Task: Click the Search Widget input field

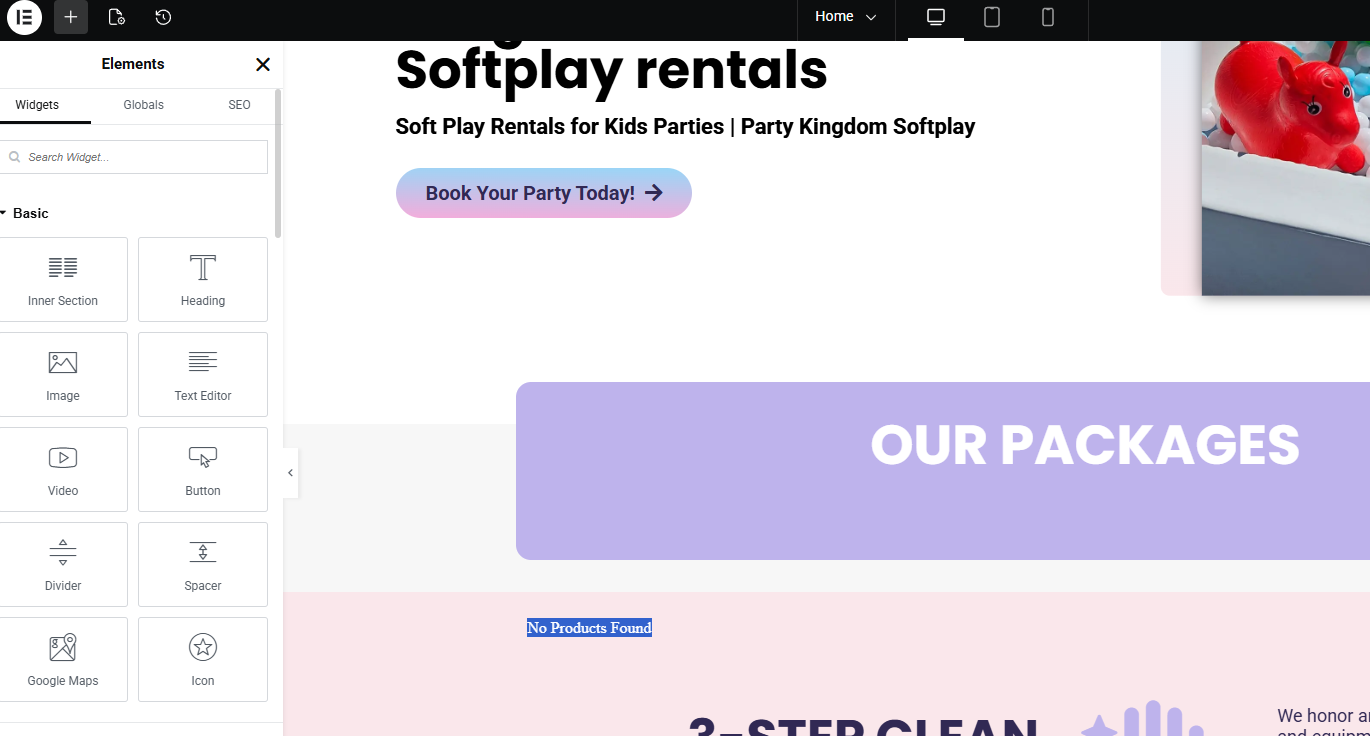Action: (x=140, y=157)
